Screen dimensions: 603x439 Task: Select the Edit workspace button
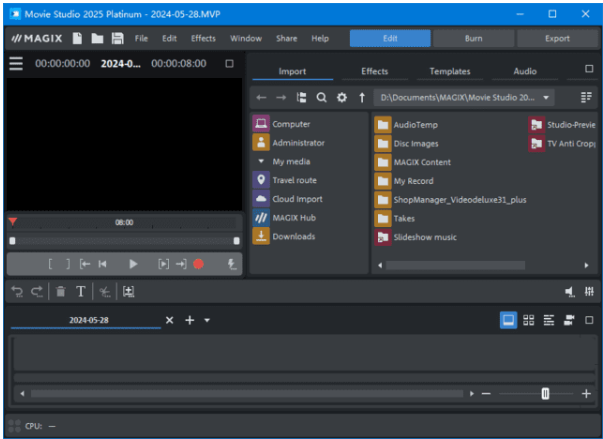390,38
